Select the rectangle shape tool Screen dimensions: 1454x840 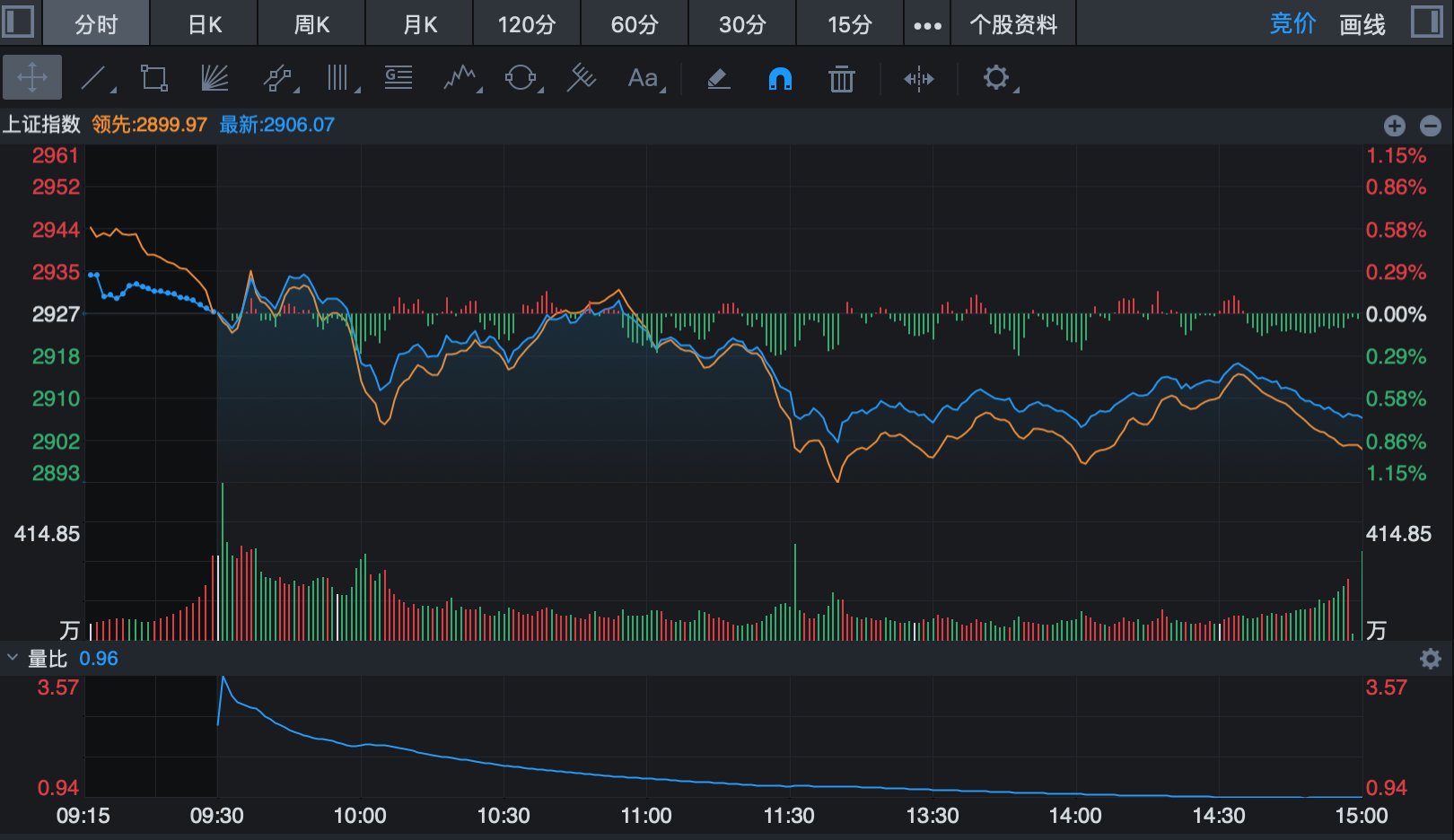click(x=154, y=78)
